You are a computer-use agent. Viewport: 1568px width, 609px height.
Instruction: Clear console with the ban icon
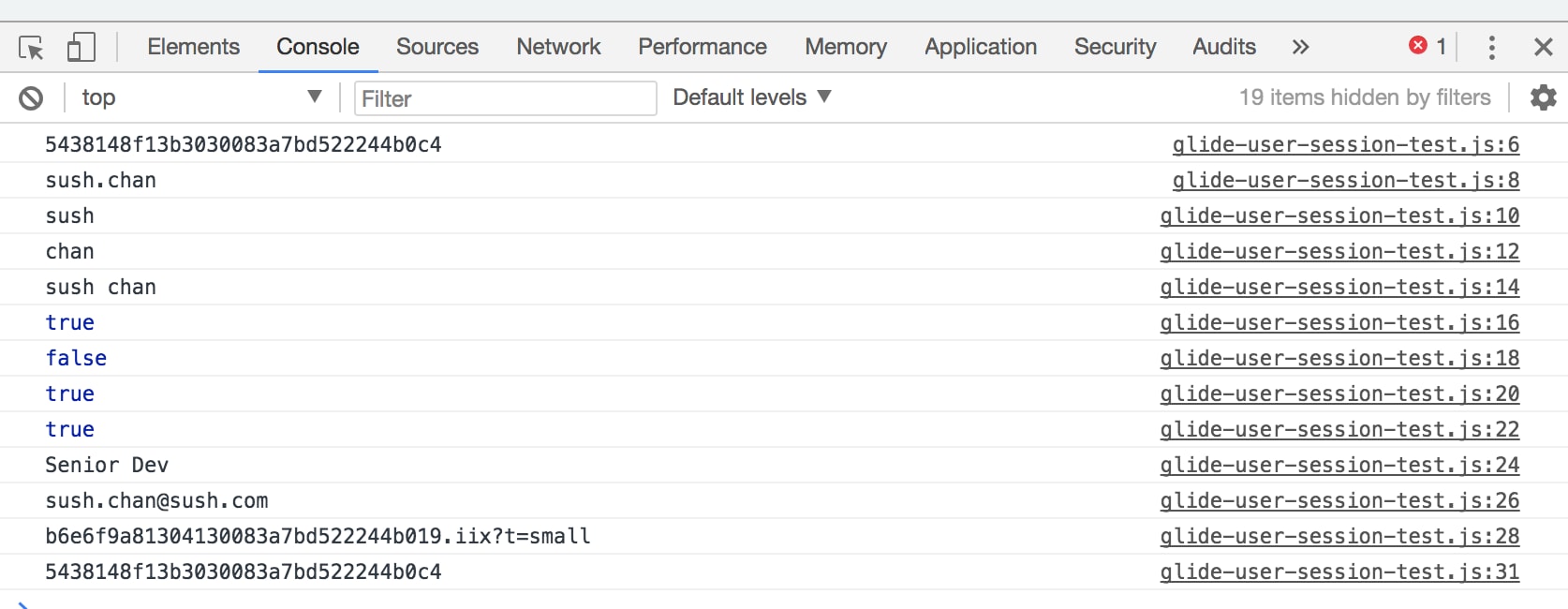coord(31,98)
